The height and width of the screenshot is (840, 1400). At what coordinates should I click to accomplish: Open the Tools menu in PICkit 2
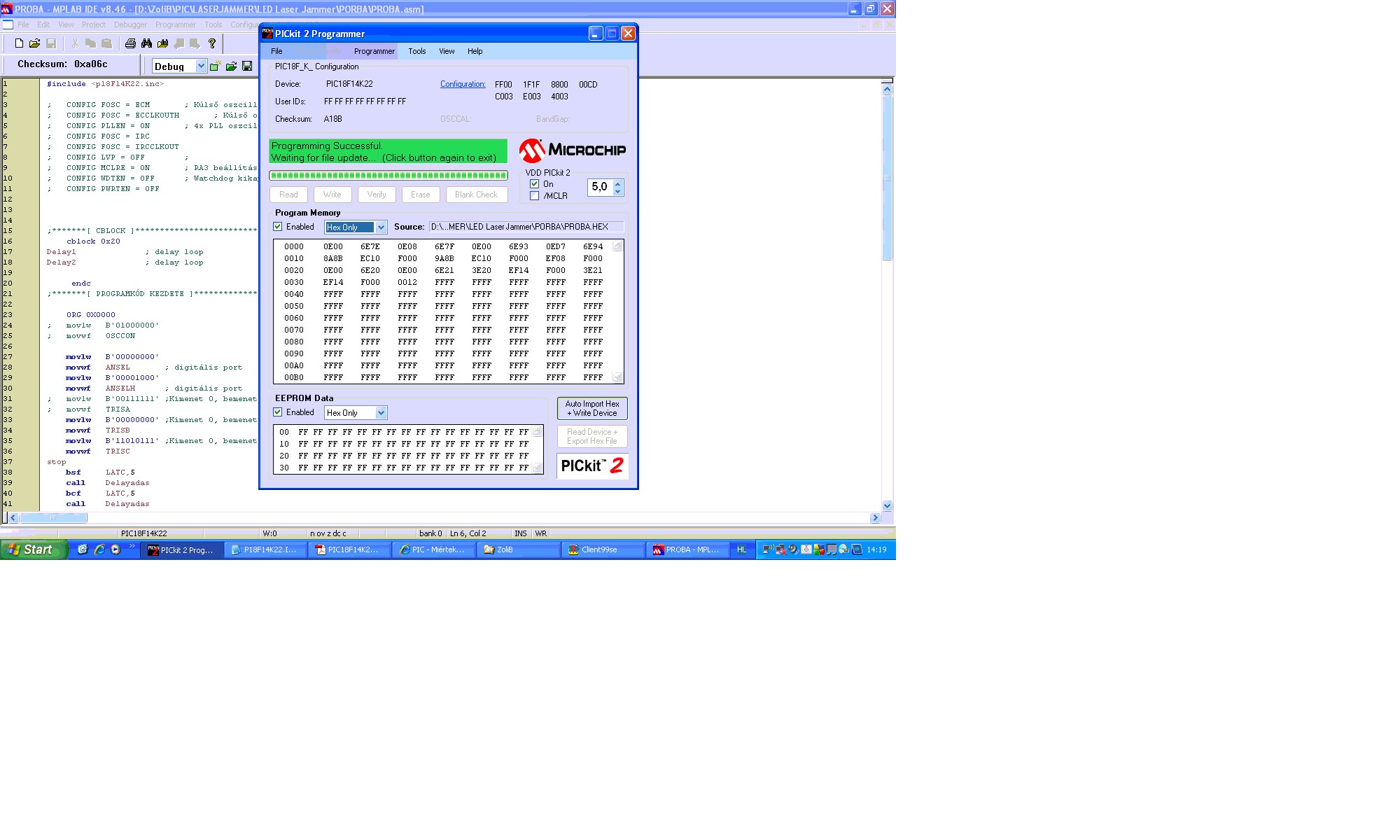(x=417, y=51)
